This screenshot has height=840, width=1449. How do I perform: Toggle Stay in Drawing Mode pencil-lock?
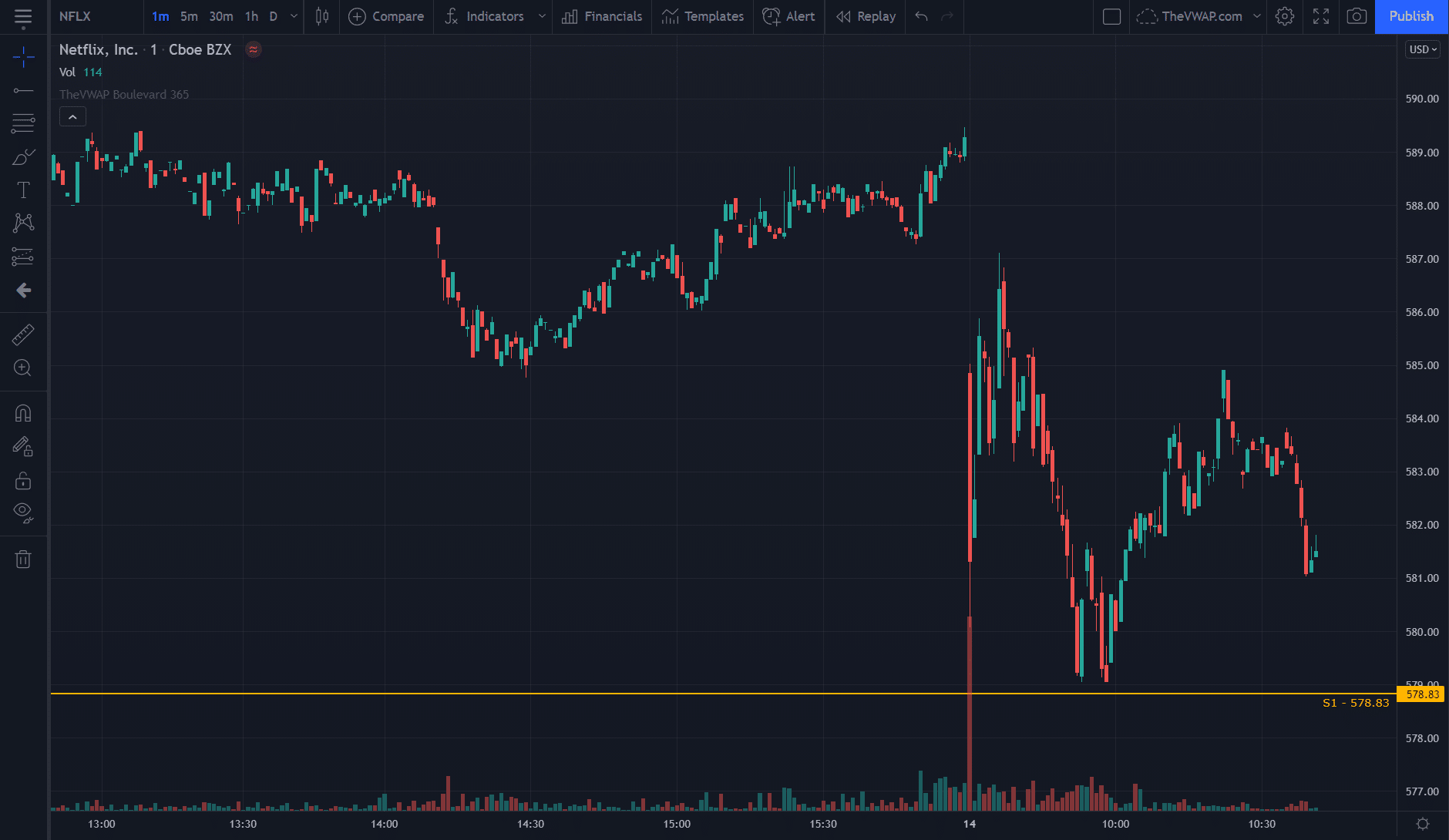23,447
